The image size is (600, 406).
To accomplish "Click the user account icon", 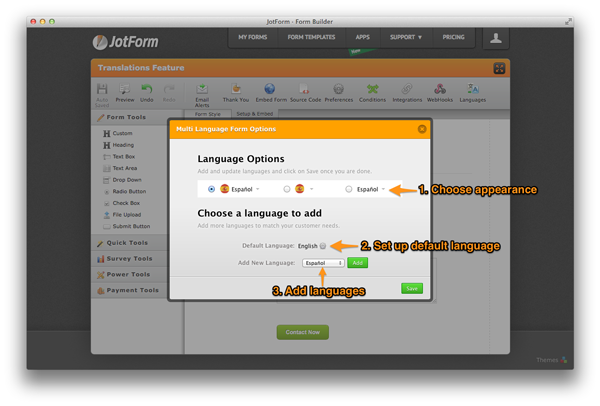I will pos(496,38).
